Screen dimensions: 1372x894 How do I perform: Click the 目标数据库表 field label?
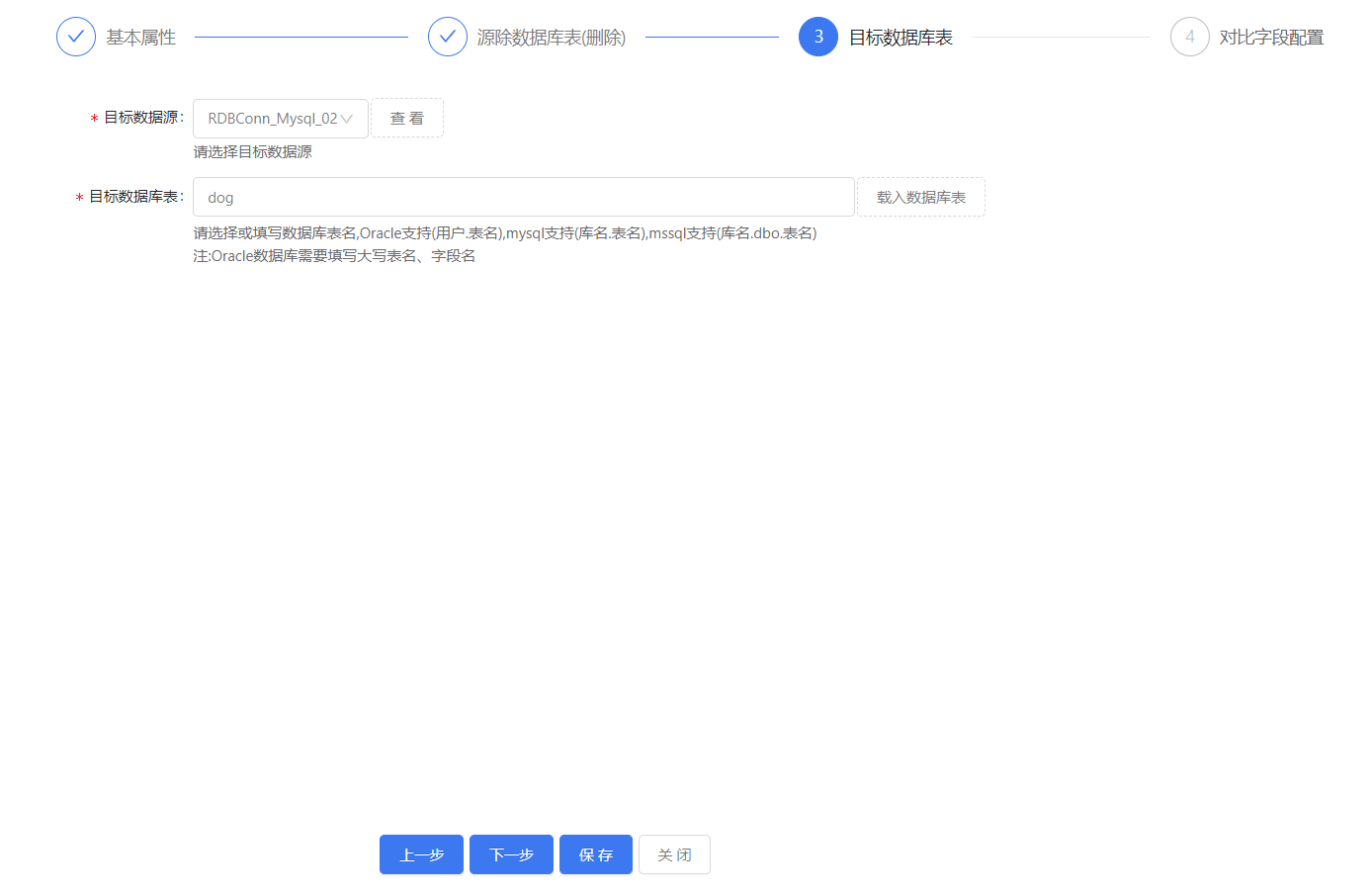[135, 197]
